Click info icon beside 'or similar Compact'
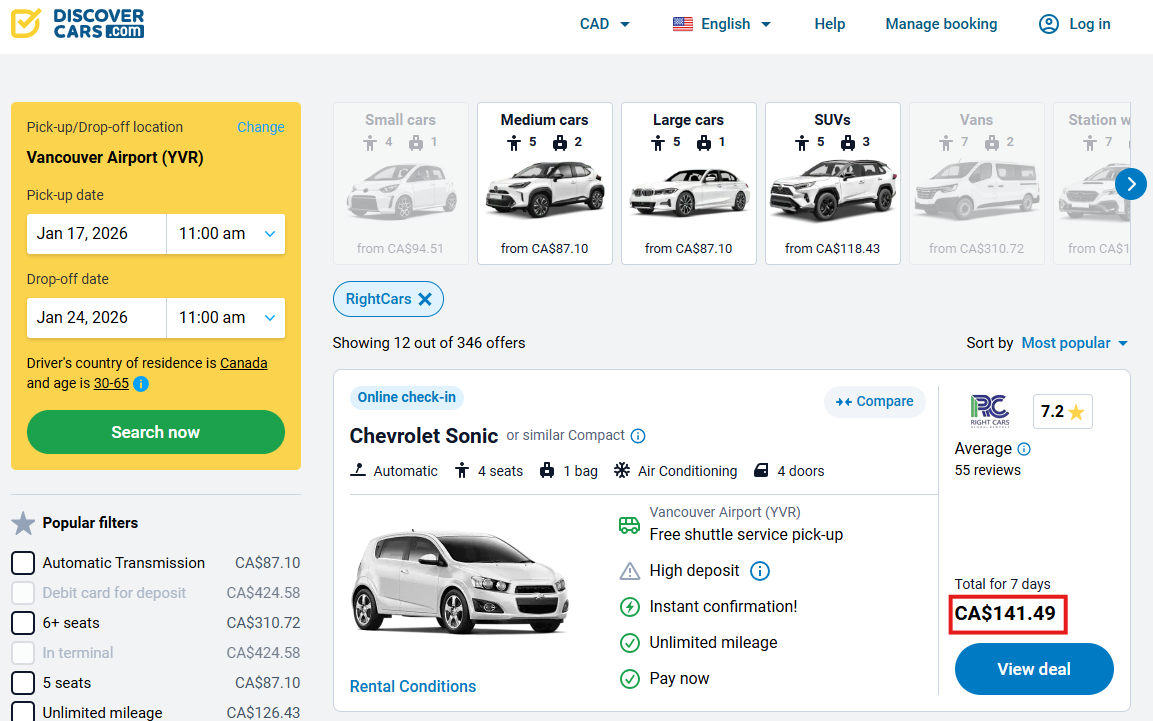Viewport: 1153px width, 721px height. coord(638,436)
